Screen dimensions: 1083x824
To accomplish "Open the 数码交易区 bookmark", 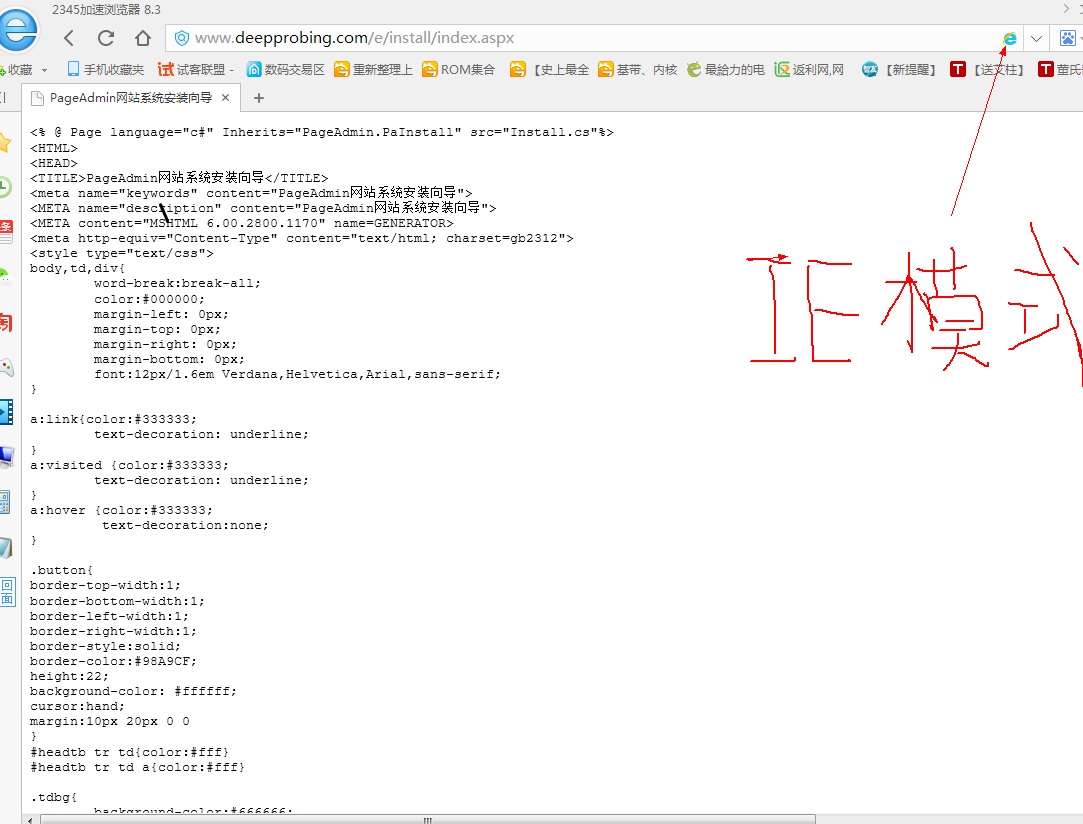I will (x=286, y=70).
